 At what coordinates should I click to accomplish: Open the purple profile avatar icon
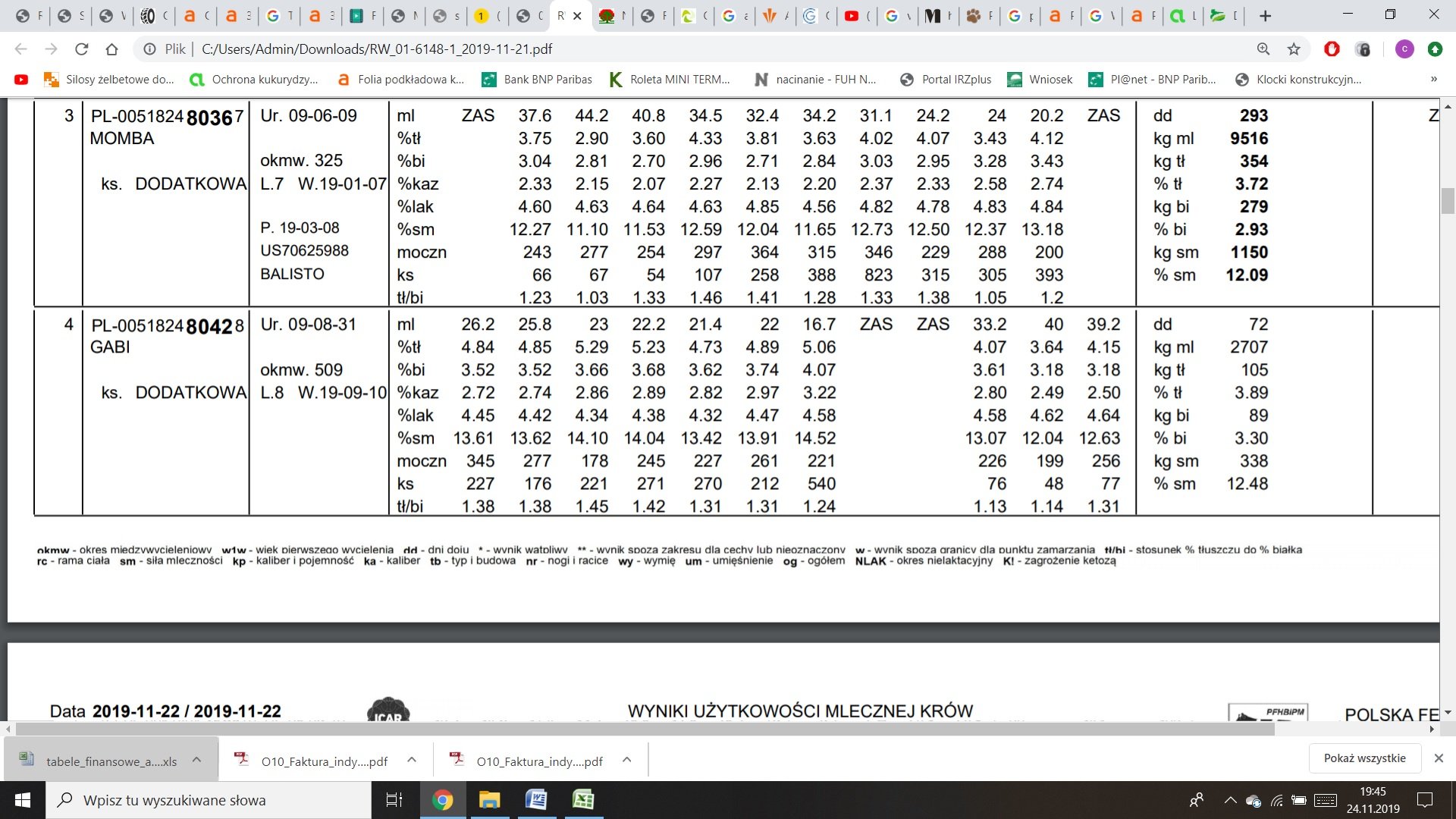pos(1404,49)
